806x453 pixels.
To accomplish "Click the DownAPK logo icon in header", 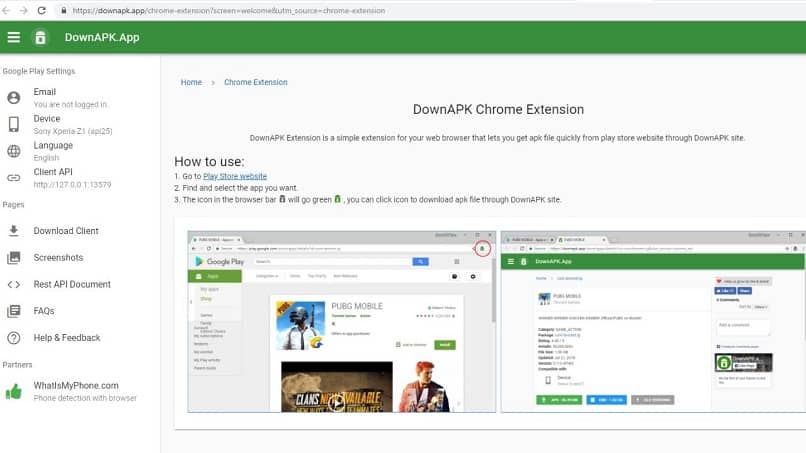I will click(40, 37).
